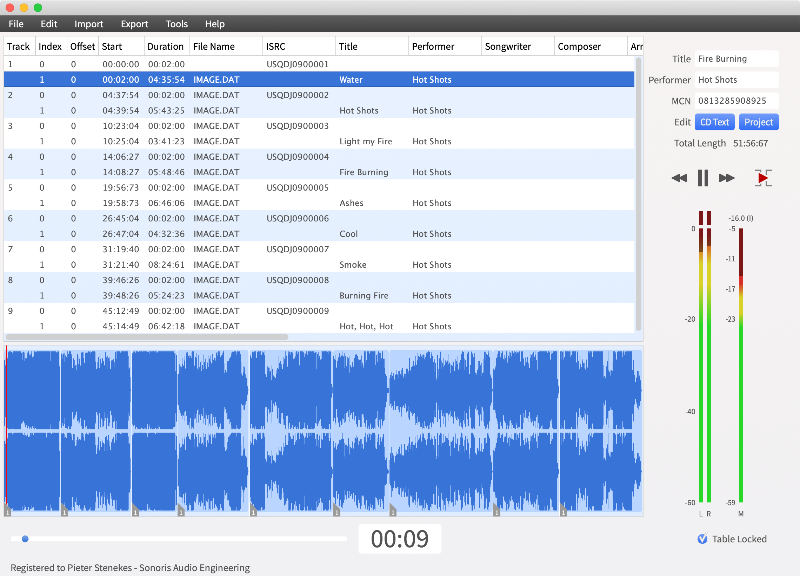Switch Edit mode to CD Text

click(x=714, y=121)
